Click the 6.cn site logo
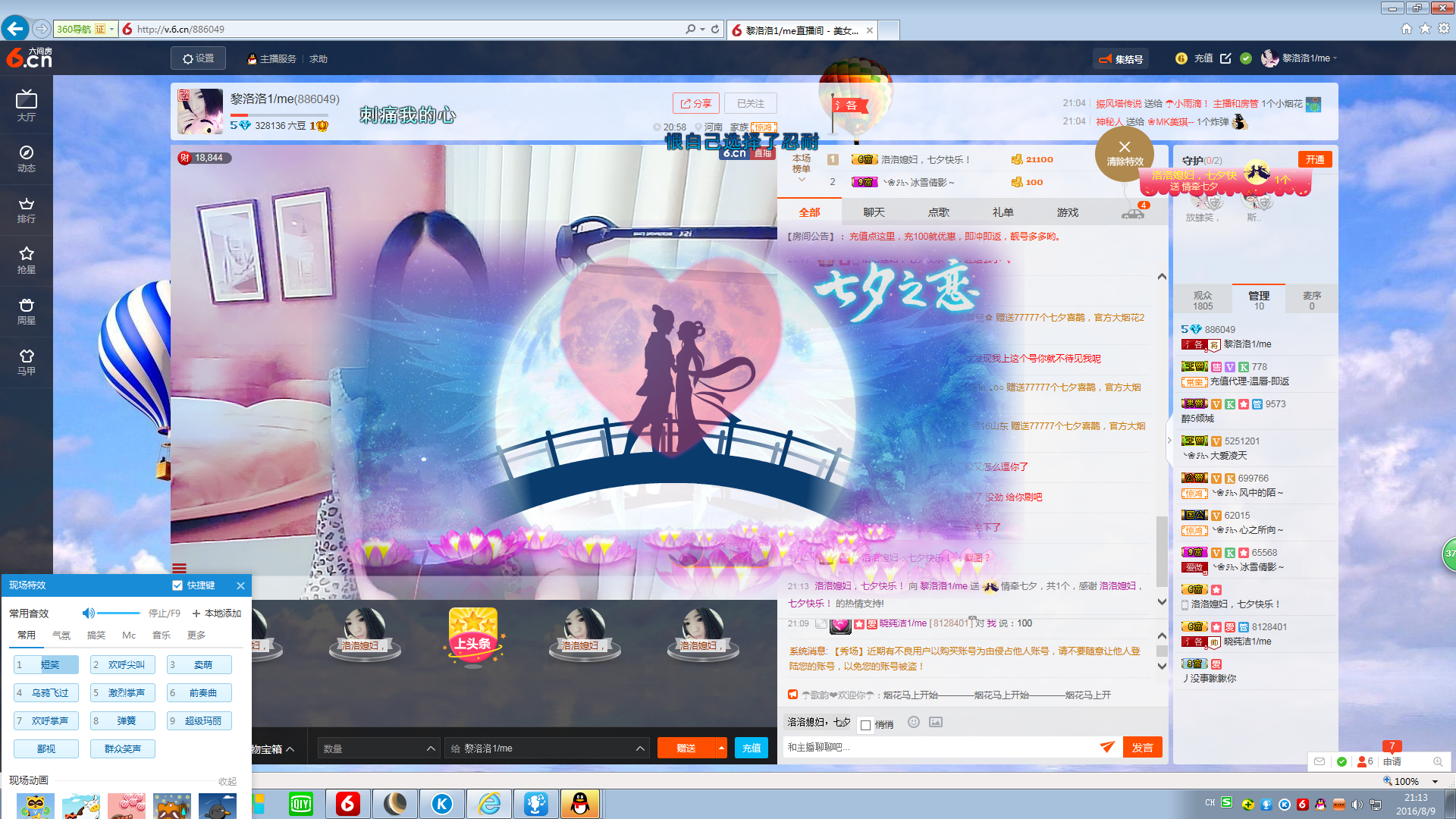 (29, 58)
